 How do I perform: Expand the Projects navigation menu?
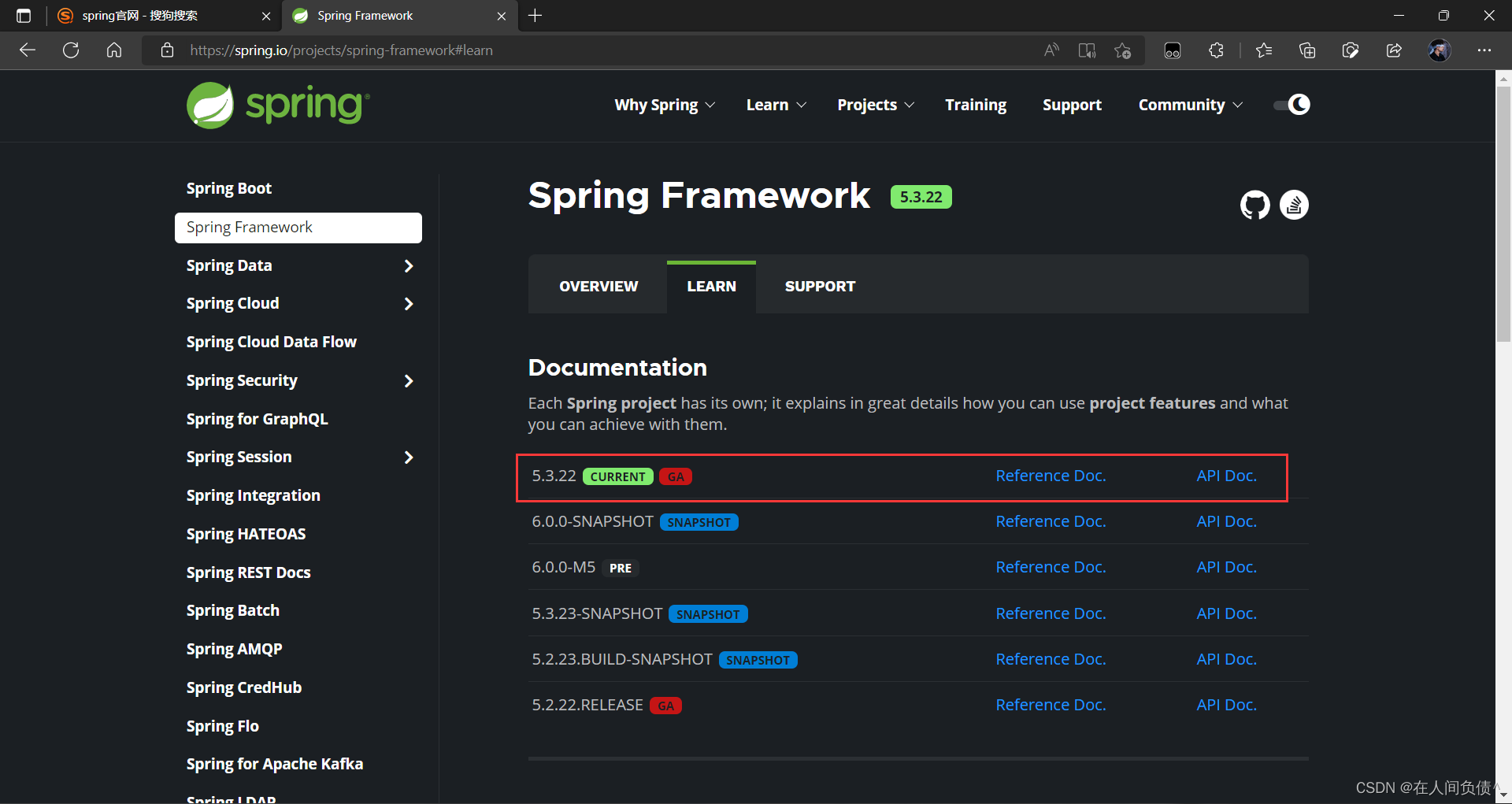point(876,105)
